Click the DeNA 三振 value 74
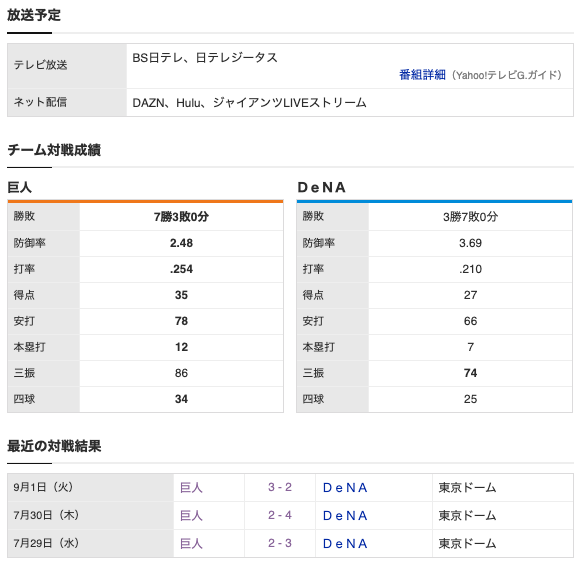 (x=470, y=373)
